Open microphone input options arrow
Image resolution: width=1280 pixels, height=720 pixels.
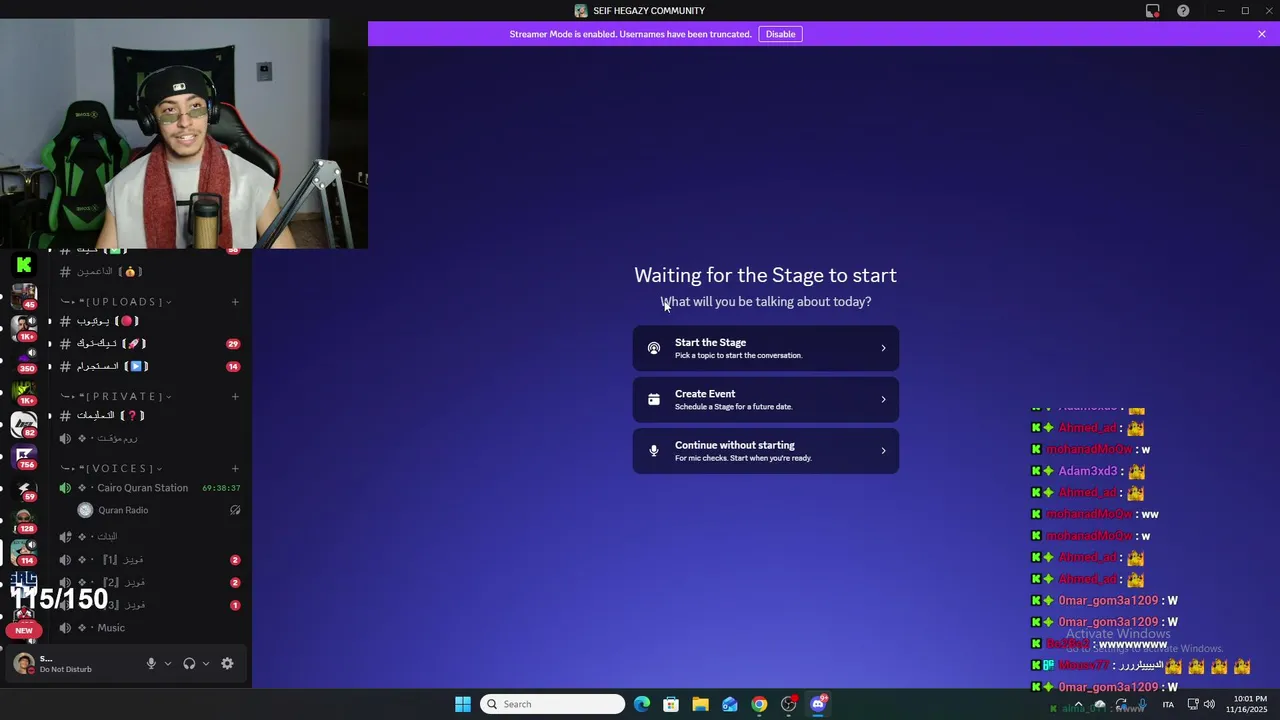click(x=168, y=663)
